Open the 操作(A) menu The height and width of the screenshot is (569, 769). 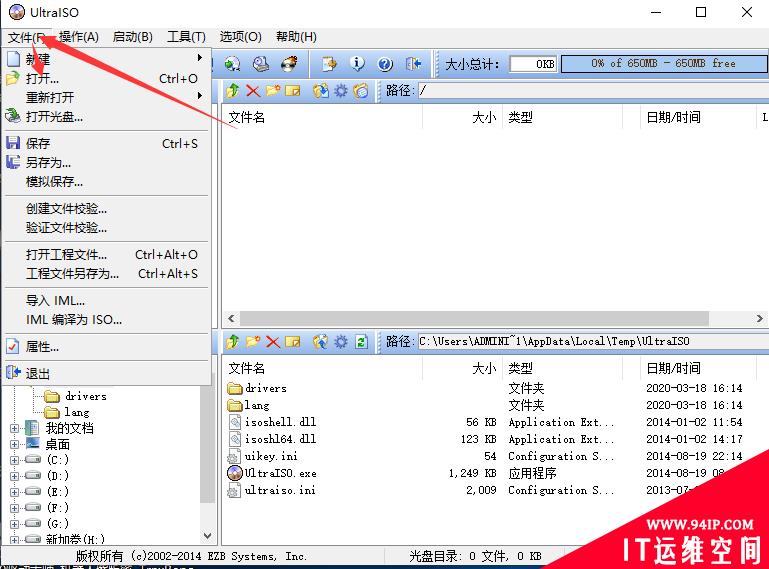(78, 37)
